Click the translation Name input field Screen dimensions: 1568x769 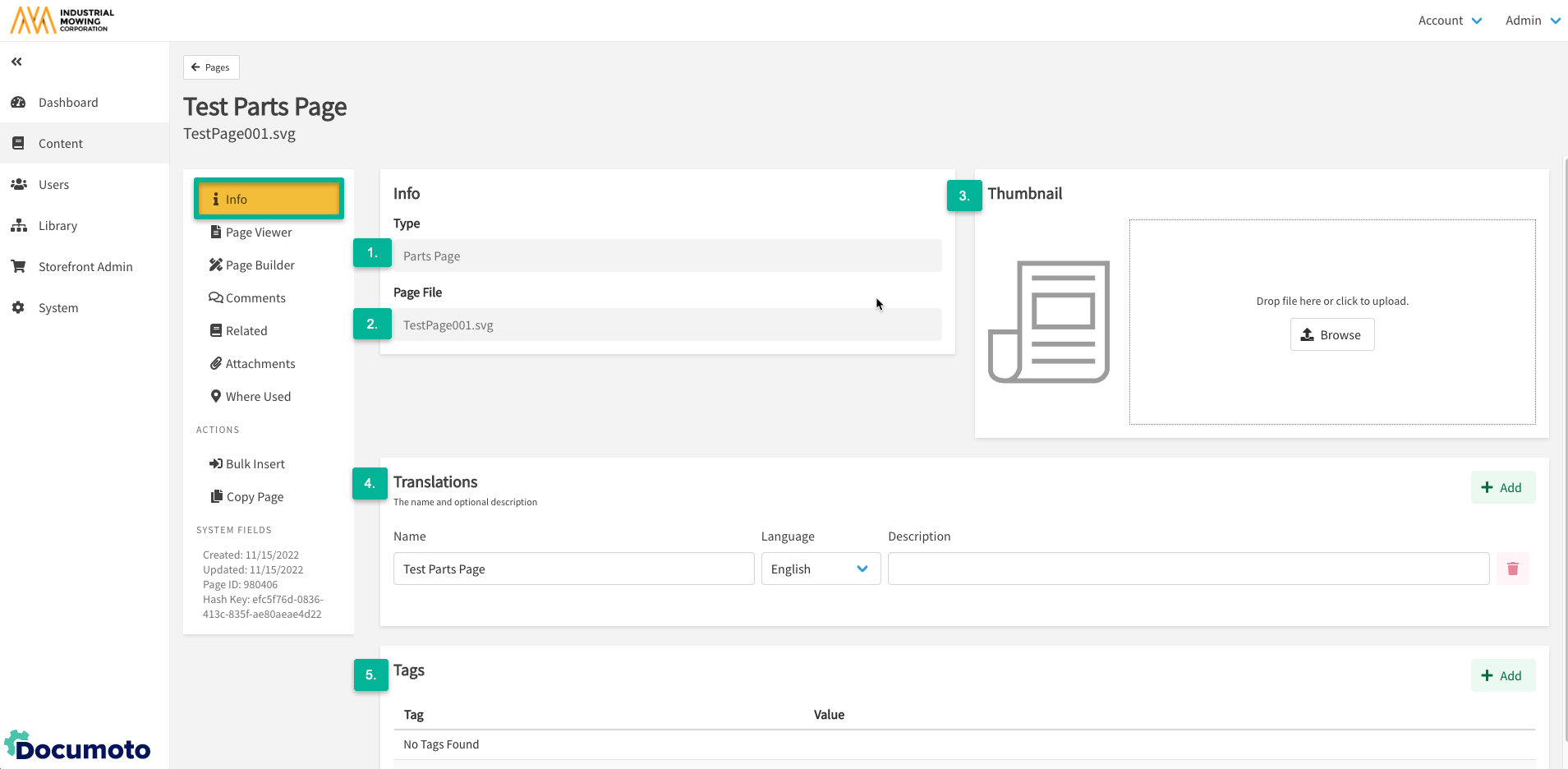pyautogui.click(x=573, y=569)
